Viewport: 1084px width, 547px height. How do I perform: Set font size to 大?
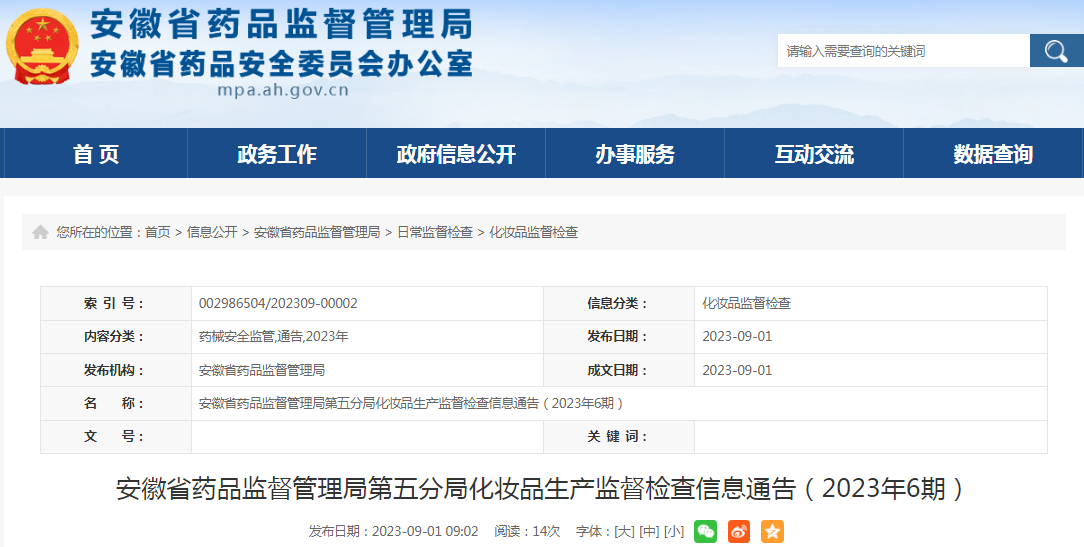[624, 531]
